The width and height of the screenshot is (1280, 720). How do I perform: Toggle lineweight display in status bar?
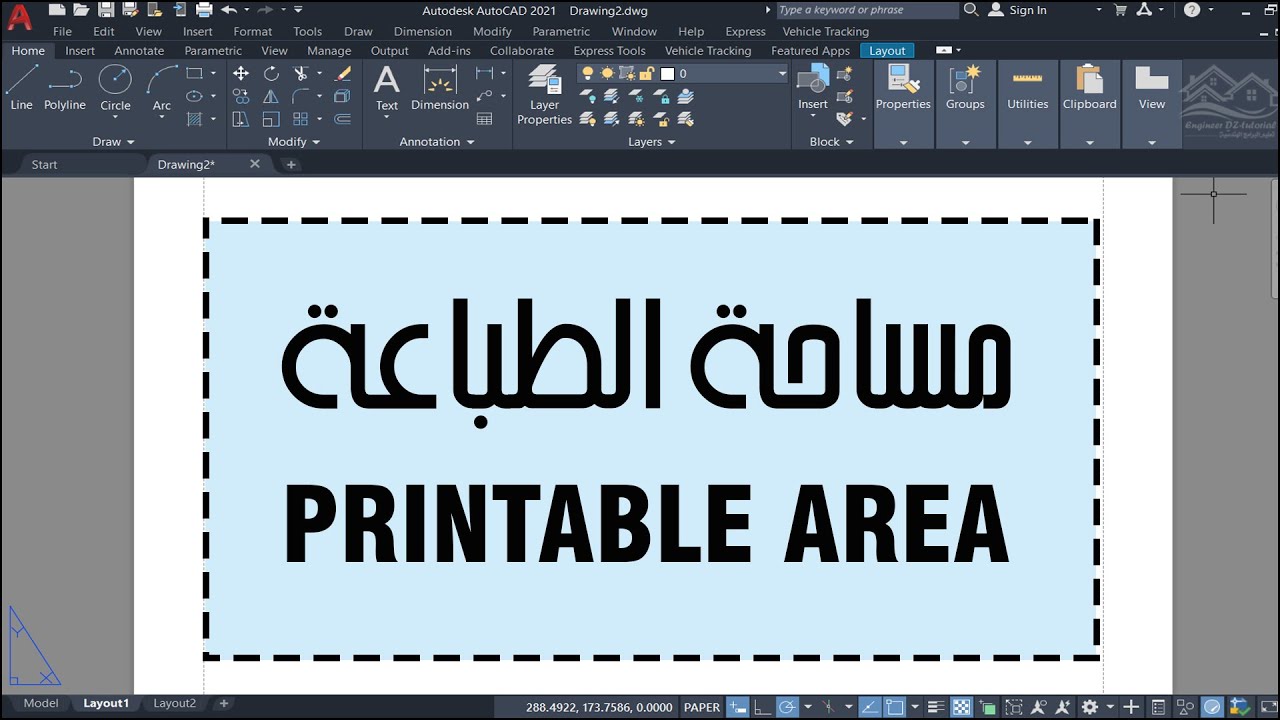[936, 707]
